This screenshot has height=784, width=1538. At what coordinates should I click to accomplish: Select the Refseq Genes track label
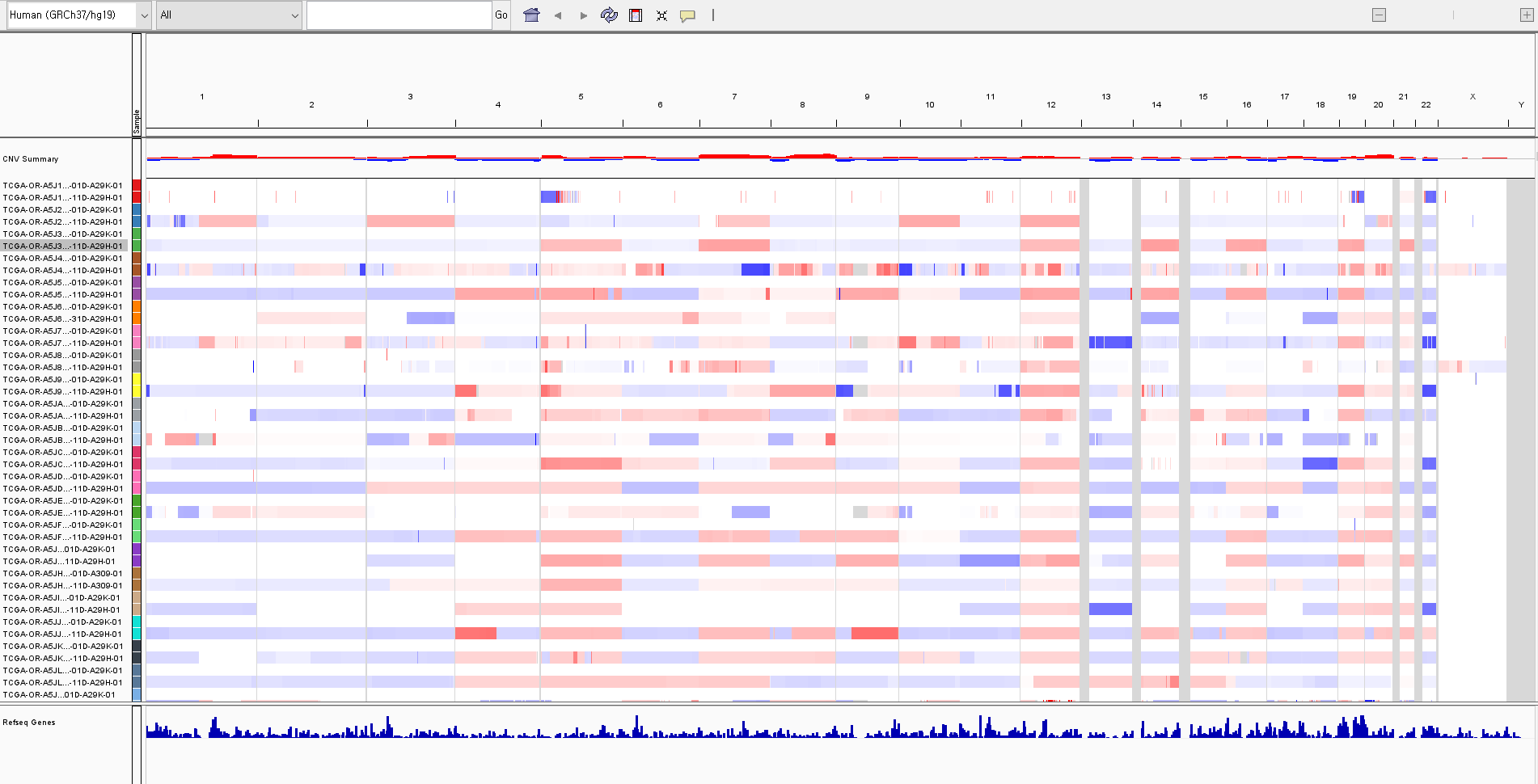pos(29,723)
